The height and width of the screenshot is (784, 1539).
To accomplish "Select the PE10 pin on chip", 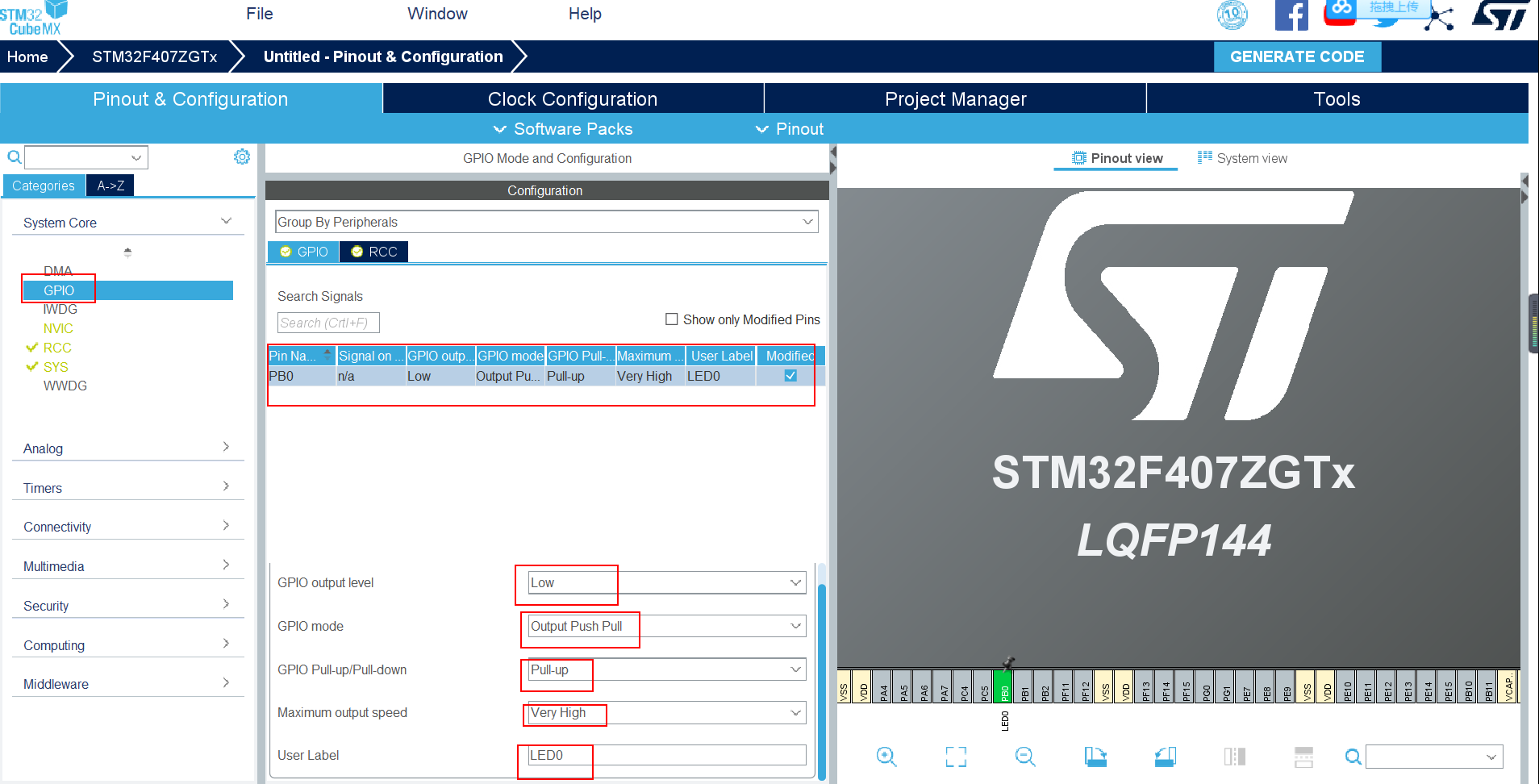I will [x=1347, y=686].
